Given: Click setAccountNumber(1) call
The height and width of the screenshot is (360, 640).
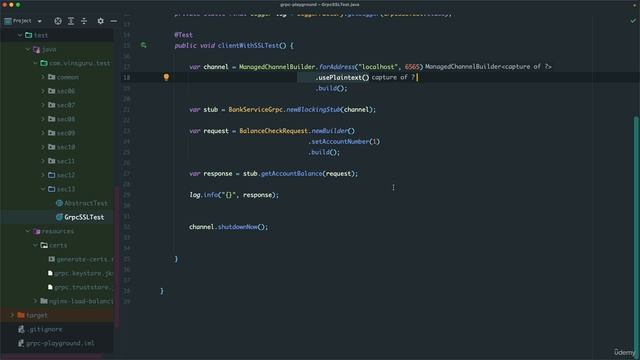Looking at the screenshot, I should [x=344, y=141].
